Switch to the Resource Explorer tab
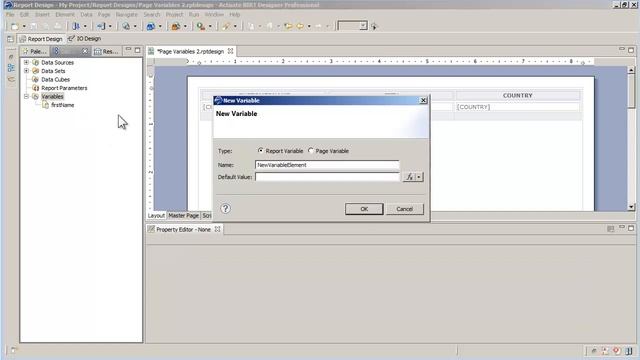The image size is (640, 360). 106,51
